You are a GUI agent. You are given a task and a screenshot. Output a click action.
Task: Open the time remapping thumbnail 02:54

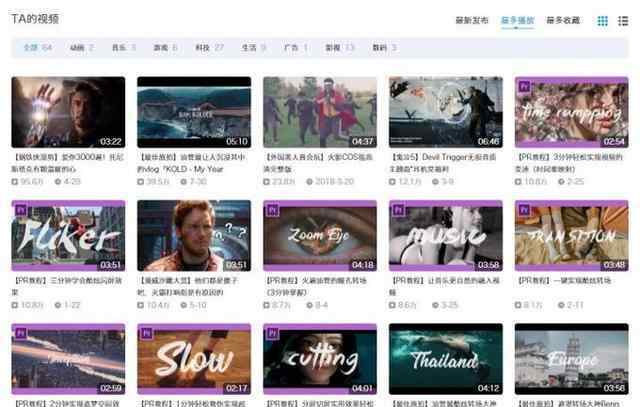pos(571,112)
